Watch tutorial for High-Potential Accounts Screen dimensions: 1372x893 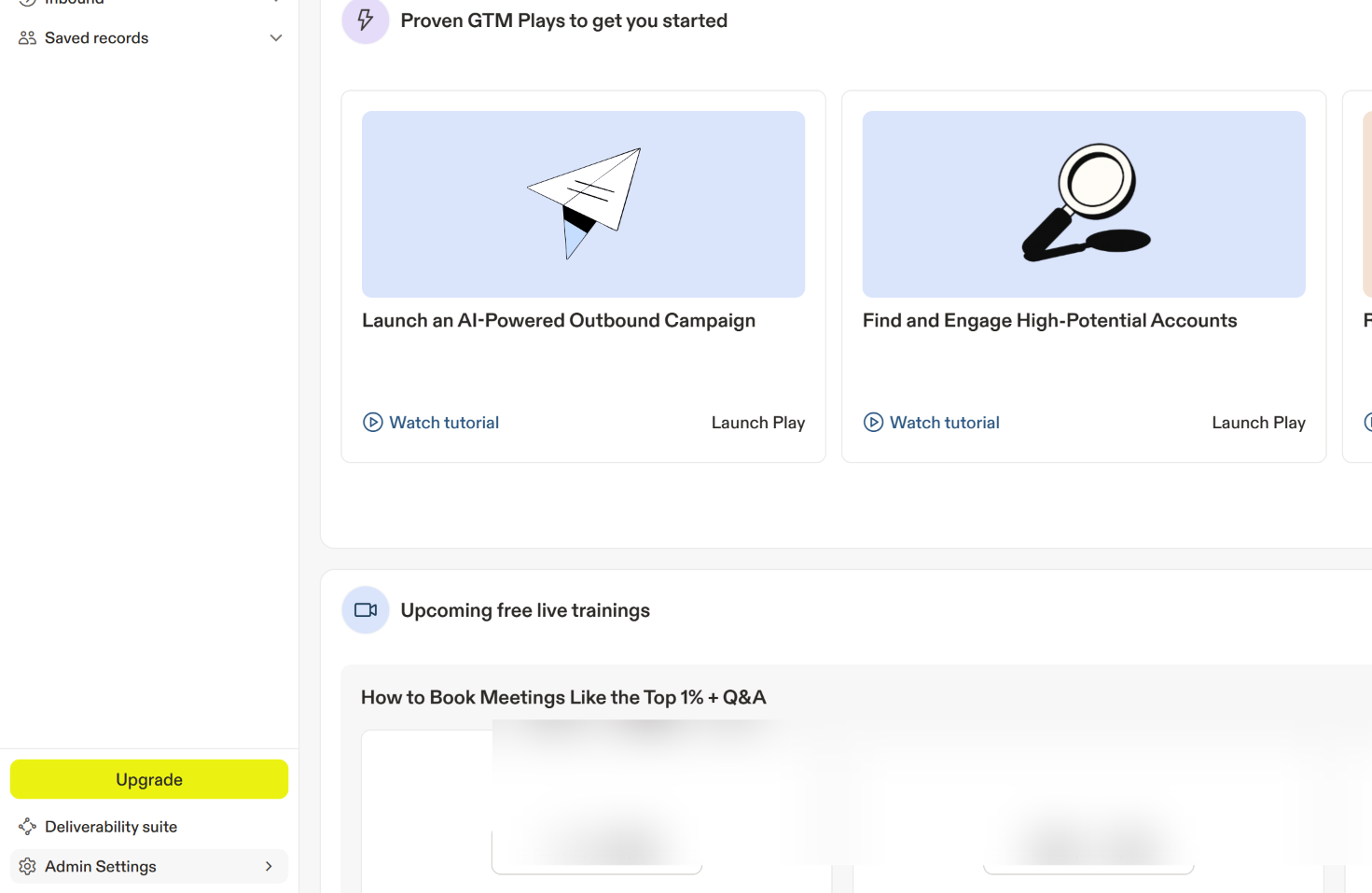944,423
